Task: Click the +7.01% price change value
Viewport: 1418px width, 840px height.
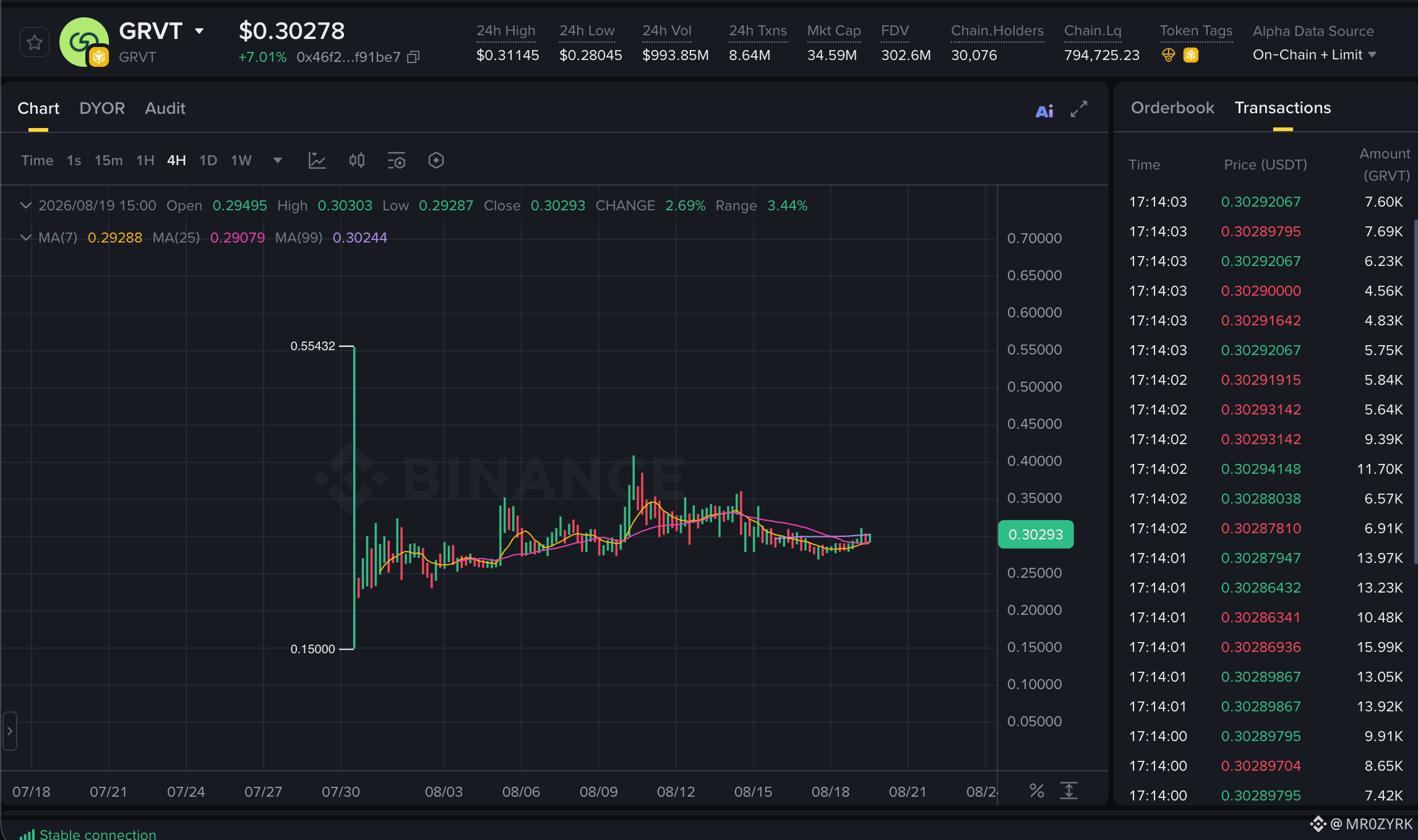Action: [262, 58]
